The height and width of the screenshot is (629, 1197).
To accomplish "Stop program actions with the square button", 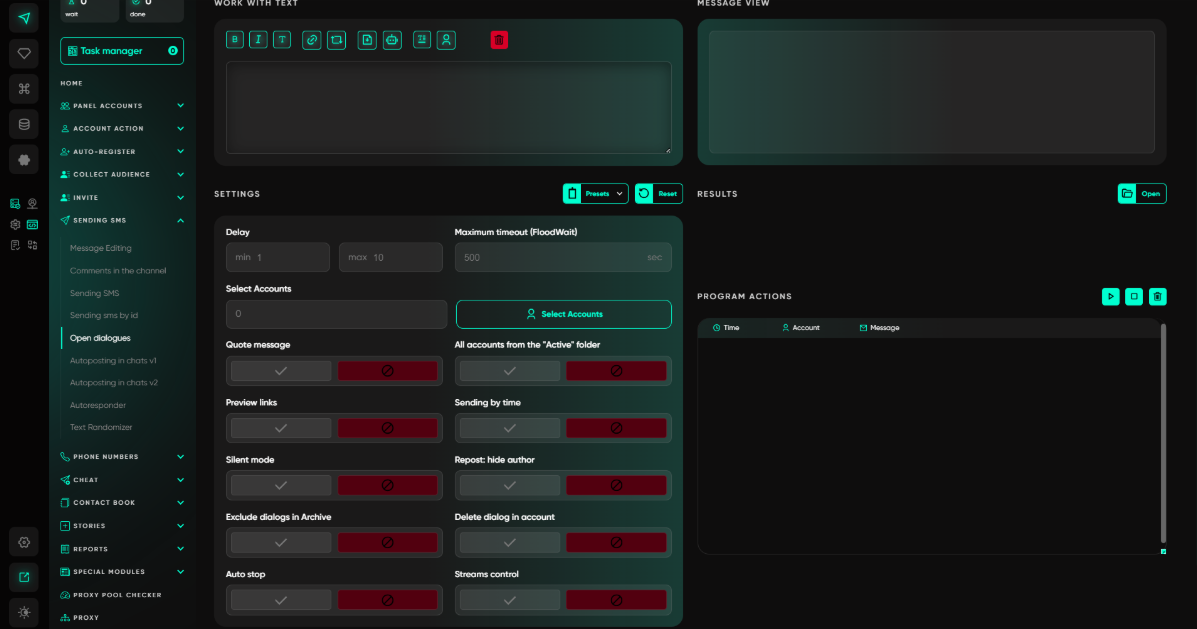I will tap(1134, 296).
